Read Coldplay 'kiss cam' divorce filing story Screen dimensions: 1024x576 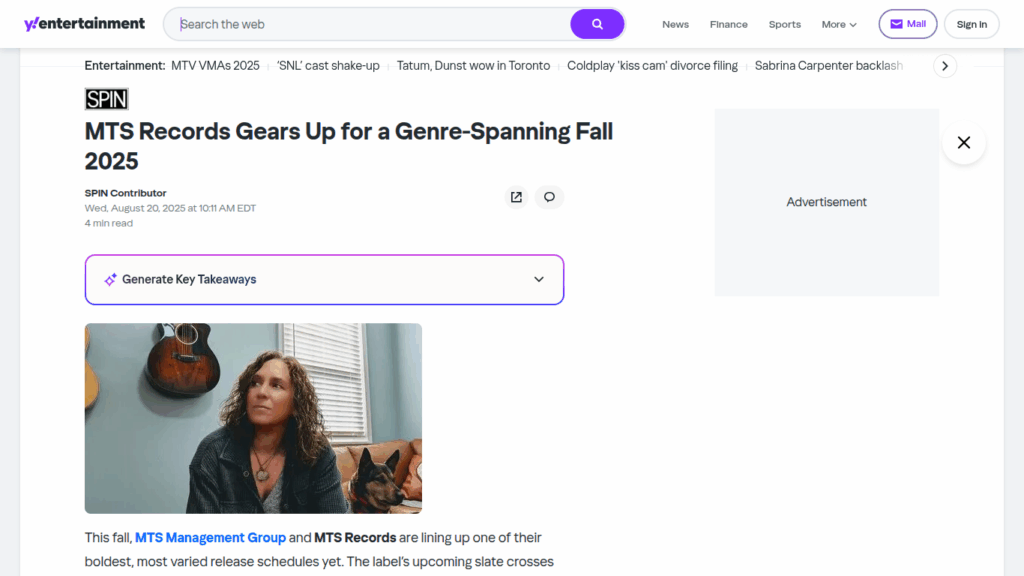652,66
